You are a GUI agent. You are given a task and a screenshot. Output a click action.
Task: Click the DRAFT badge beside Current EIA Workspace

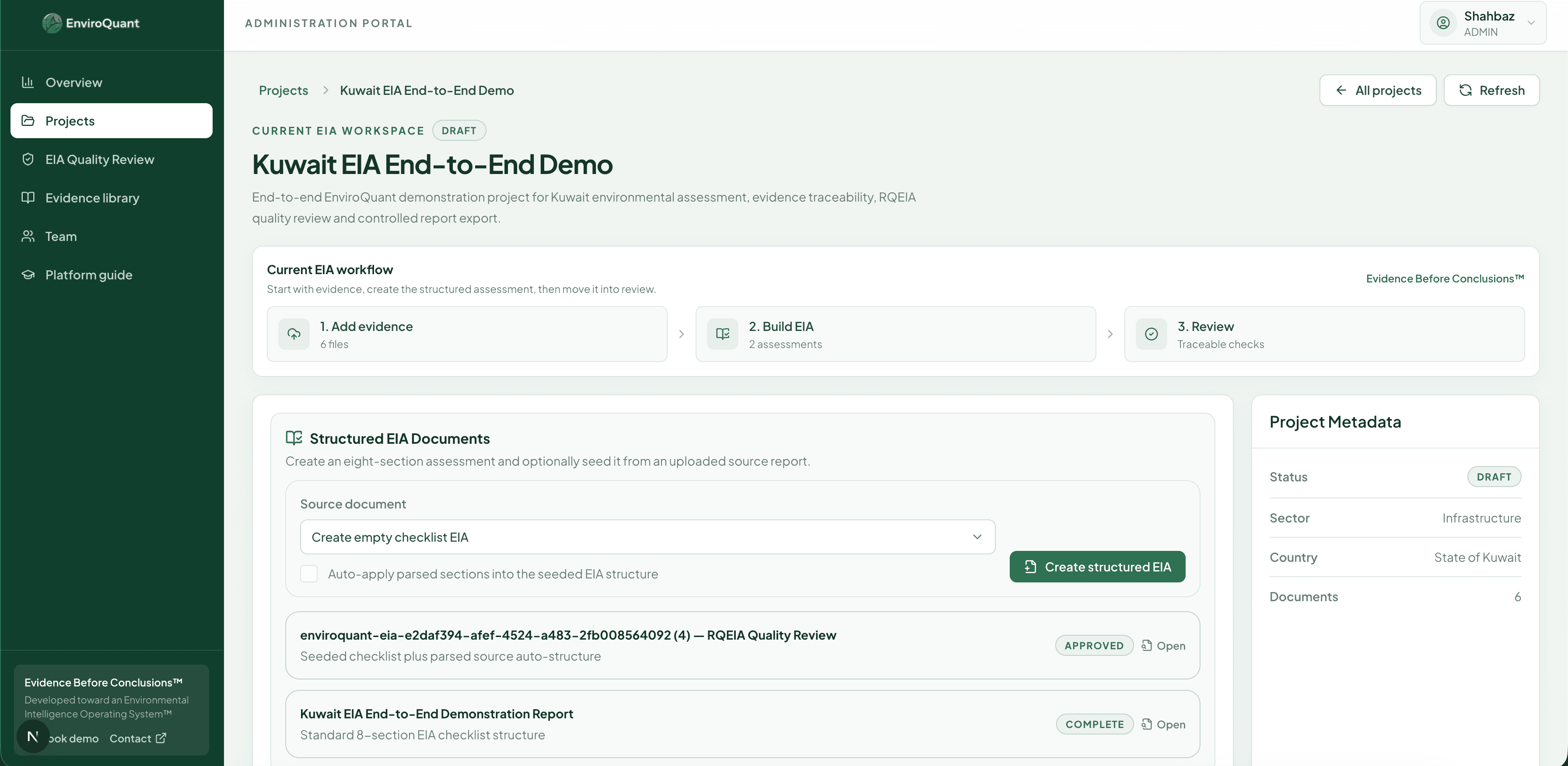tap(459, 130)
